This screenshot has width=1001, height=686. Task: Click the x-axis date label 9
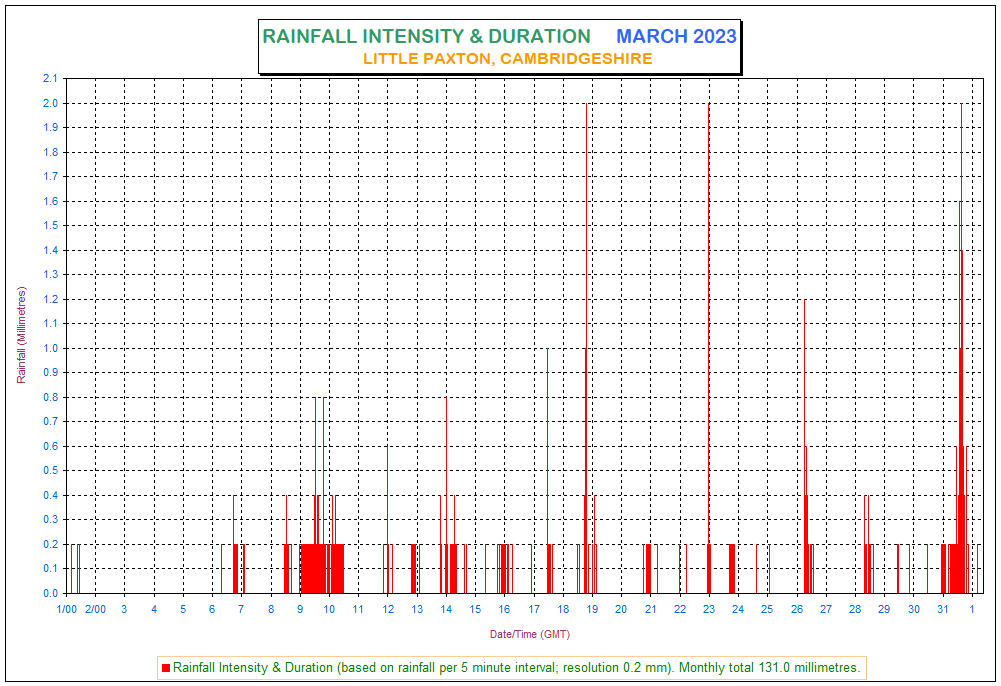point(300,609)
